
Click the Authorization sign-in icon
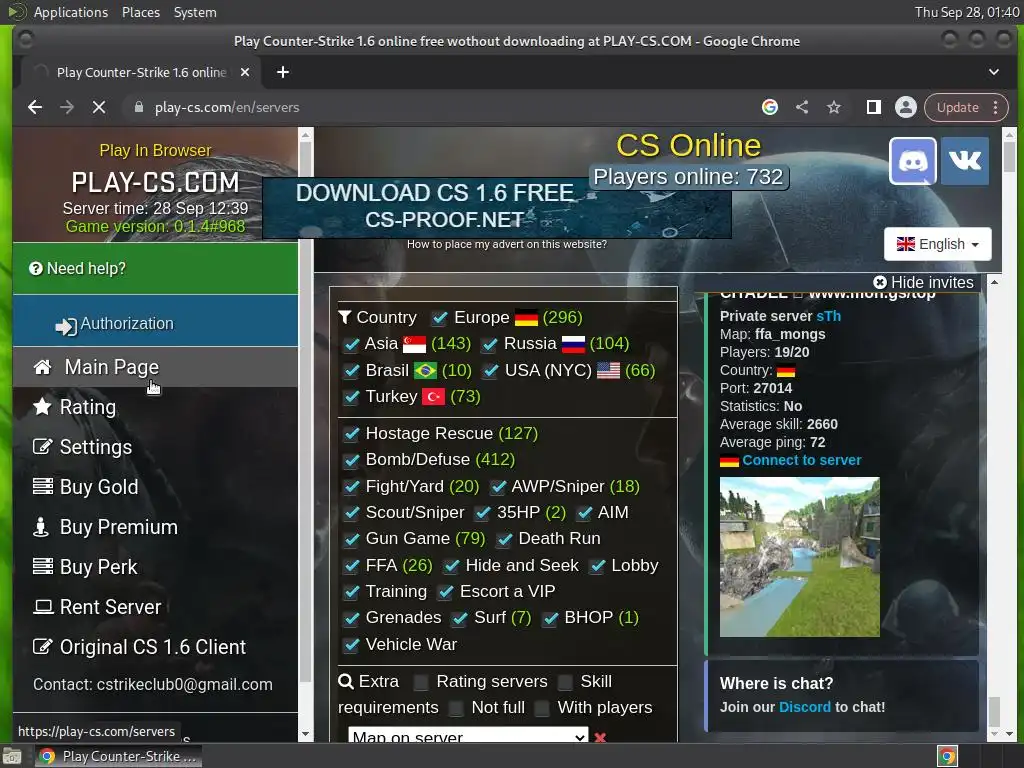coord(66,326)
